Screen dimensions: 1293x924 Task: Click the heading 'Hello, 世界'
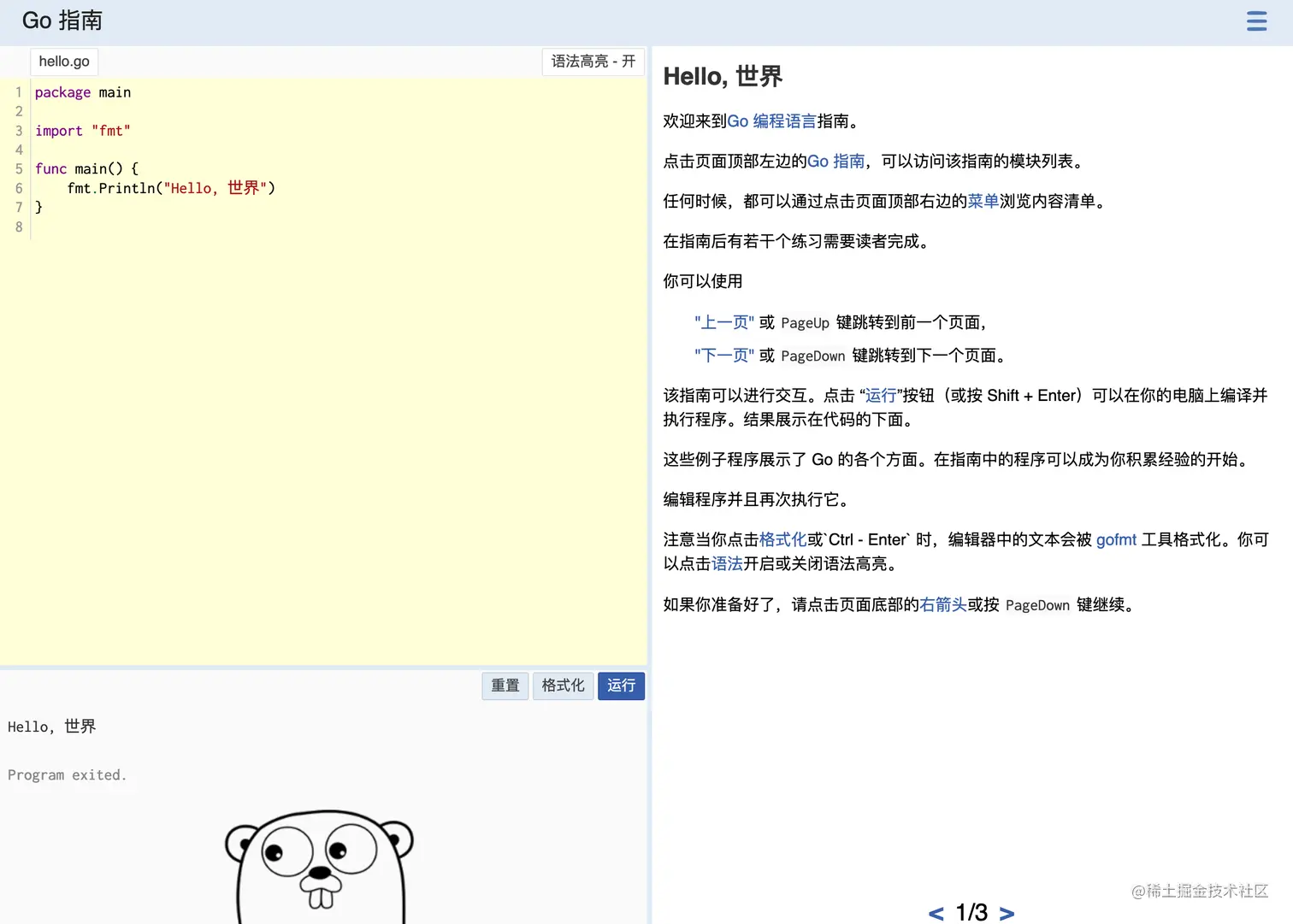point(723,77)
